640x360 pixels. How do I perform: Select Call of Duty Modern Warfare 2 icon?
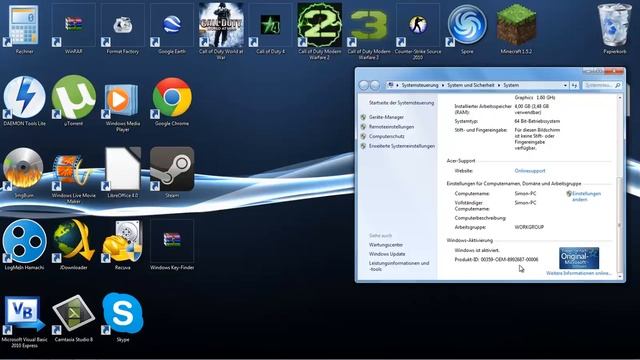pyautogui.click(x=320, y=25)
